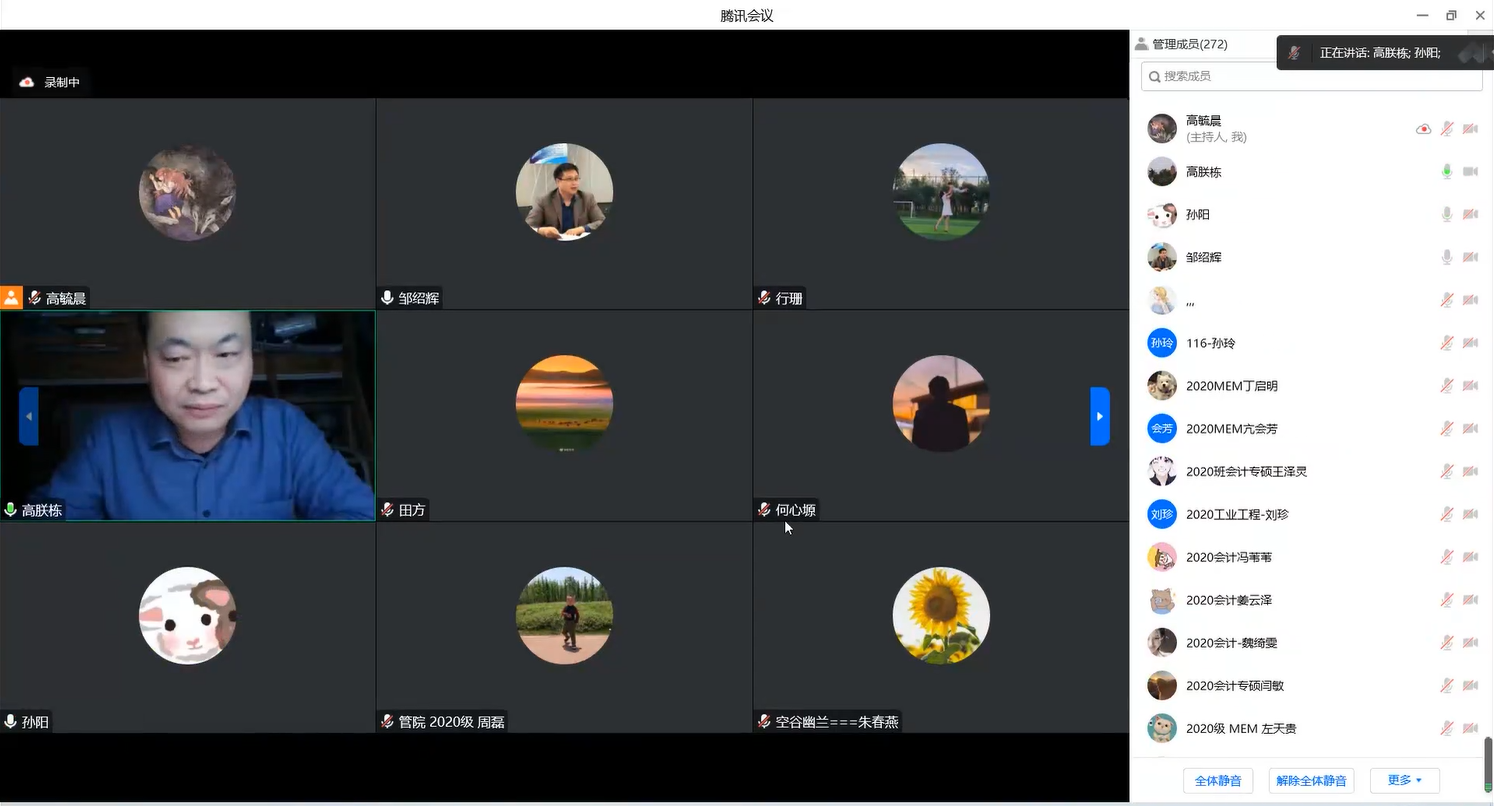This screenshot has width=1494, height=806.
Task: Go to next page of video tiles
Action: point(1099,416)
